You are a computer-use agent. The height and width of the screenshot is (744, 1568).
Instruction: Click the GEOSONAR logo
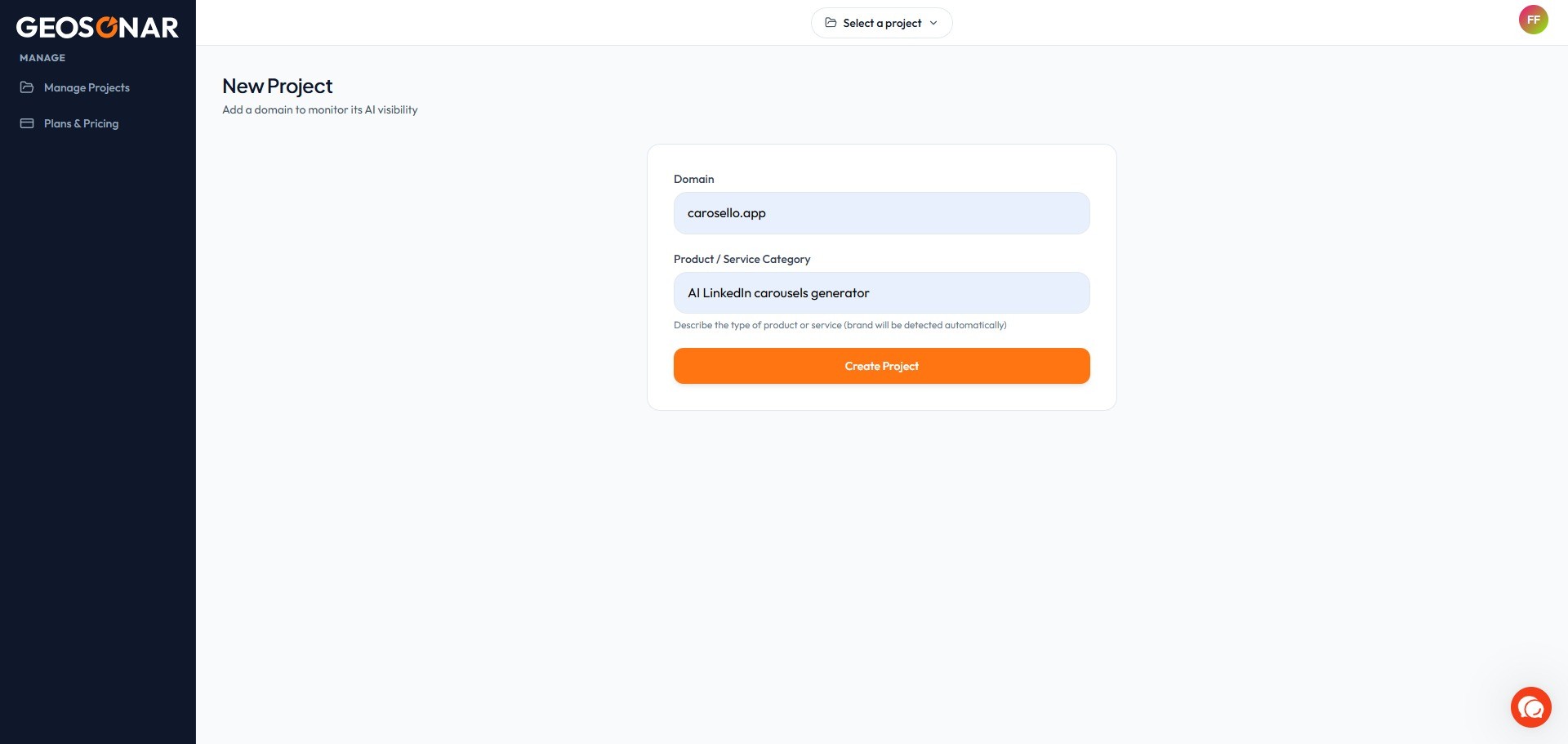pos(97,28)
